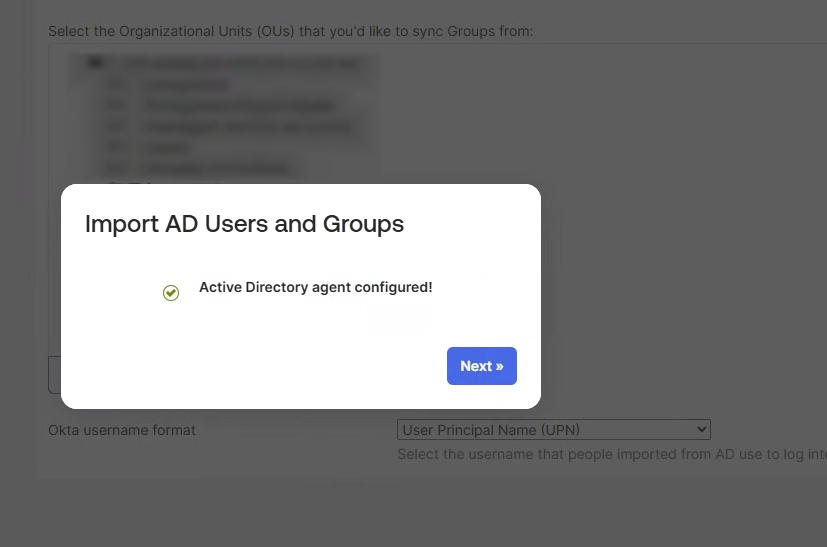This screenshot has height=547, width=827.
Task: Select the blurred ForeignSecurityPrincipals OU label
Action: pos(239,105)
